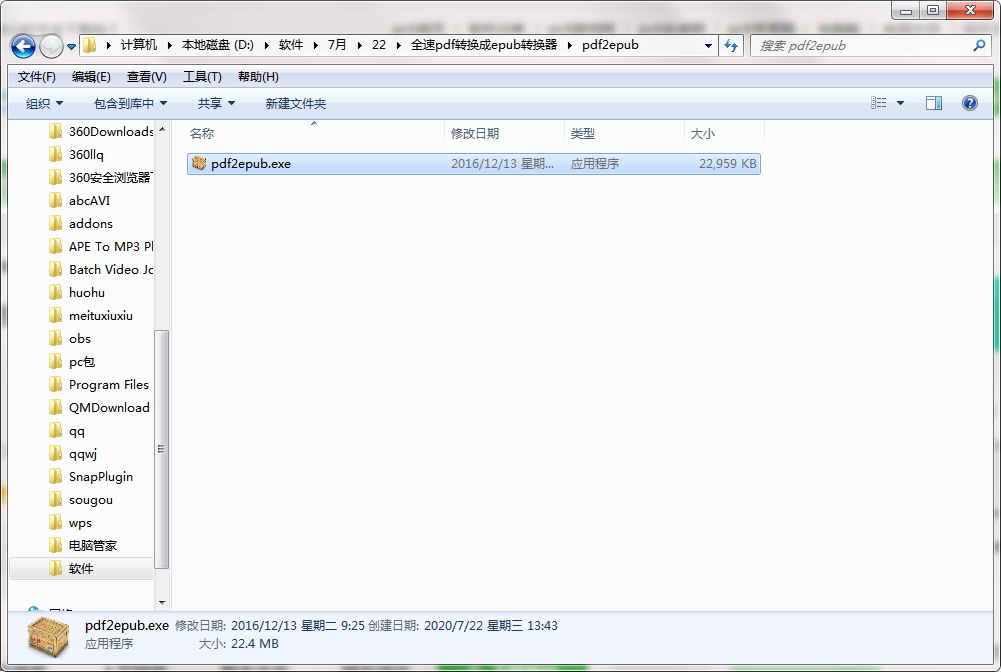Open the 共享 dropdown
1001x672 pixels.
(216, 103)
